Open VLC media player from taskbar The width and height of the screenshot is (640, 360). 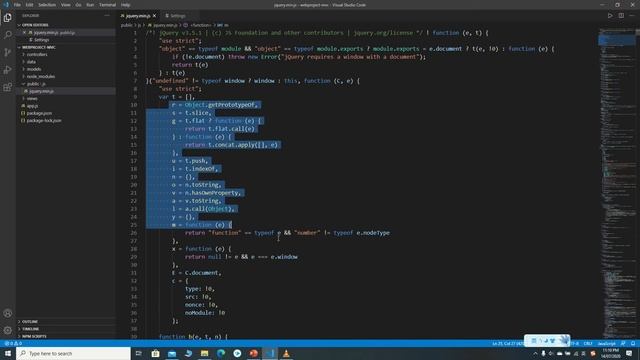coord(286,353)
